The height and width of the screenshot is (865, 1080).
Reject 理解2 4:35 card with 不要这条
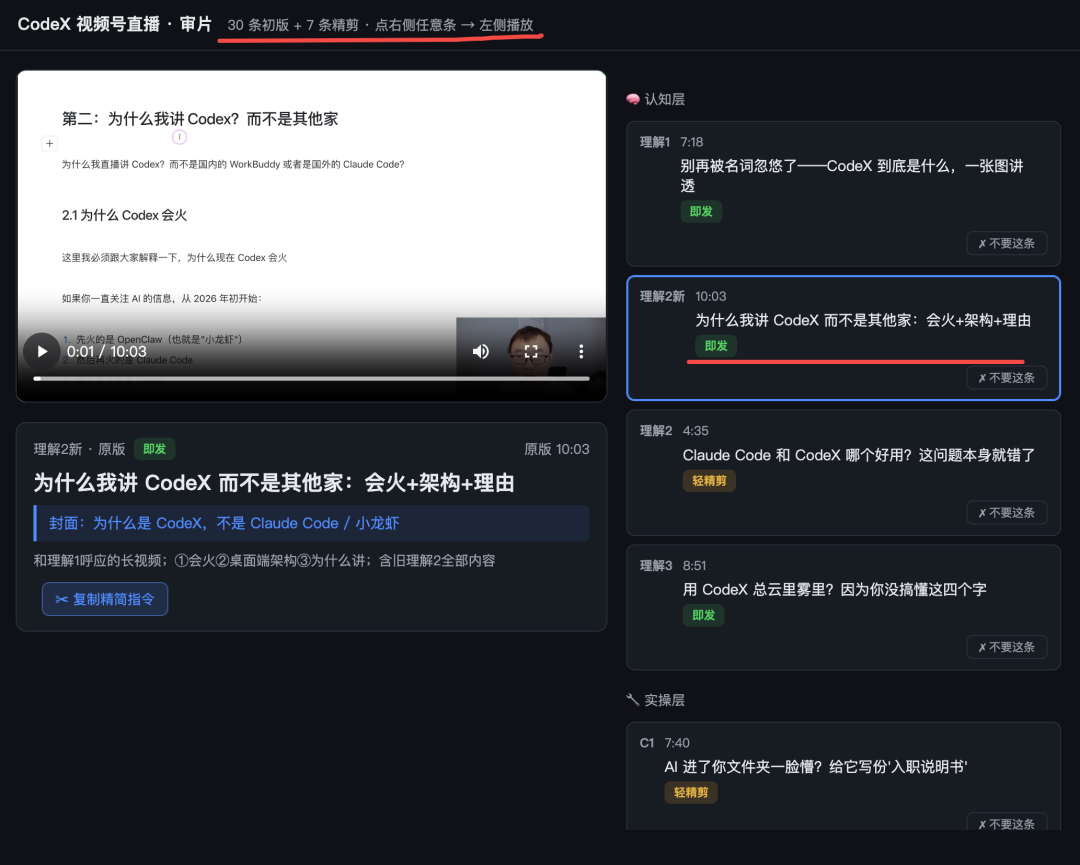(1007, 512)
